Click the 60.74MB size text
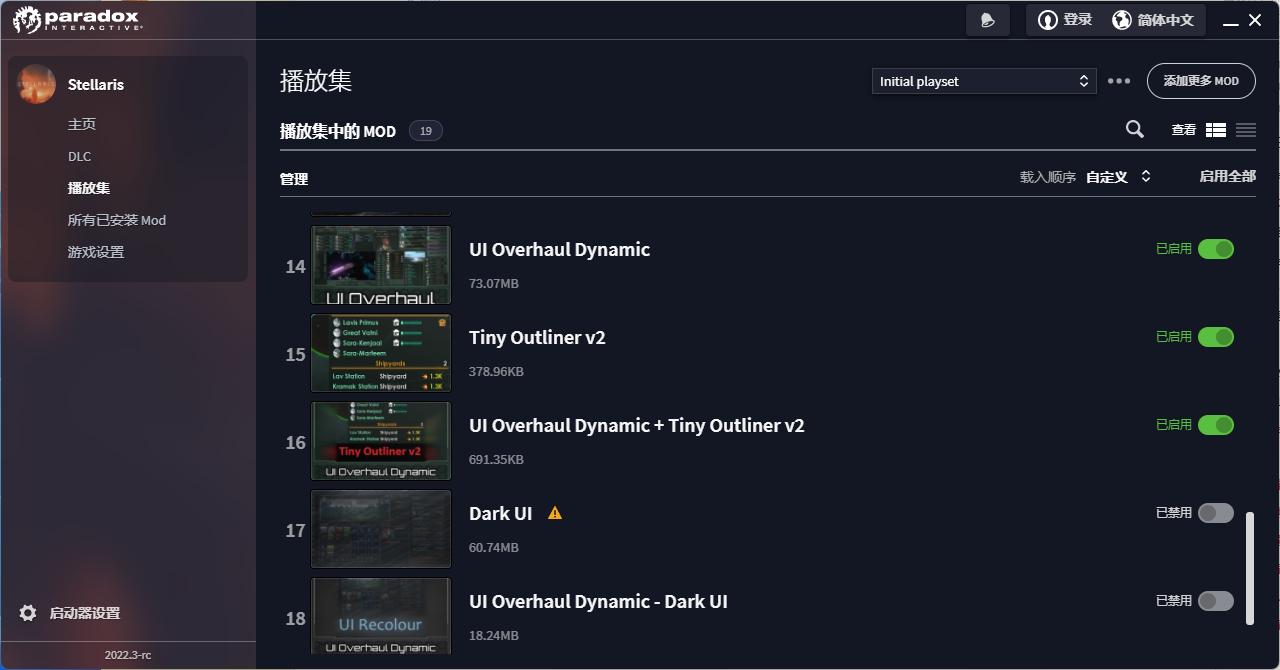This screenshot has height=670, width=1280. coord(494,548)
